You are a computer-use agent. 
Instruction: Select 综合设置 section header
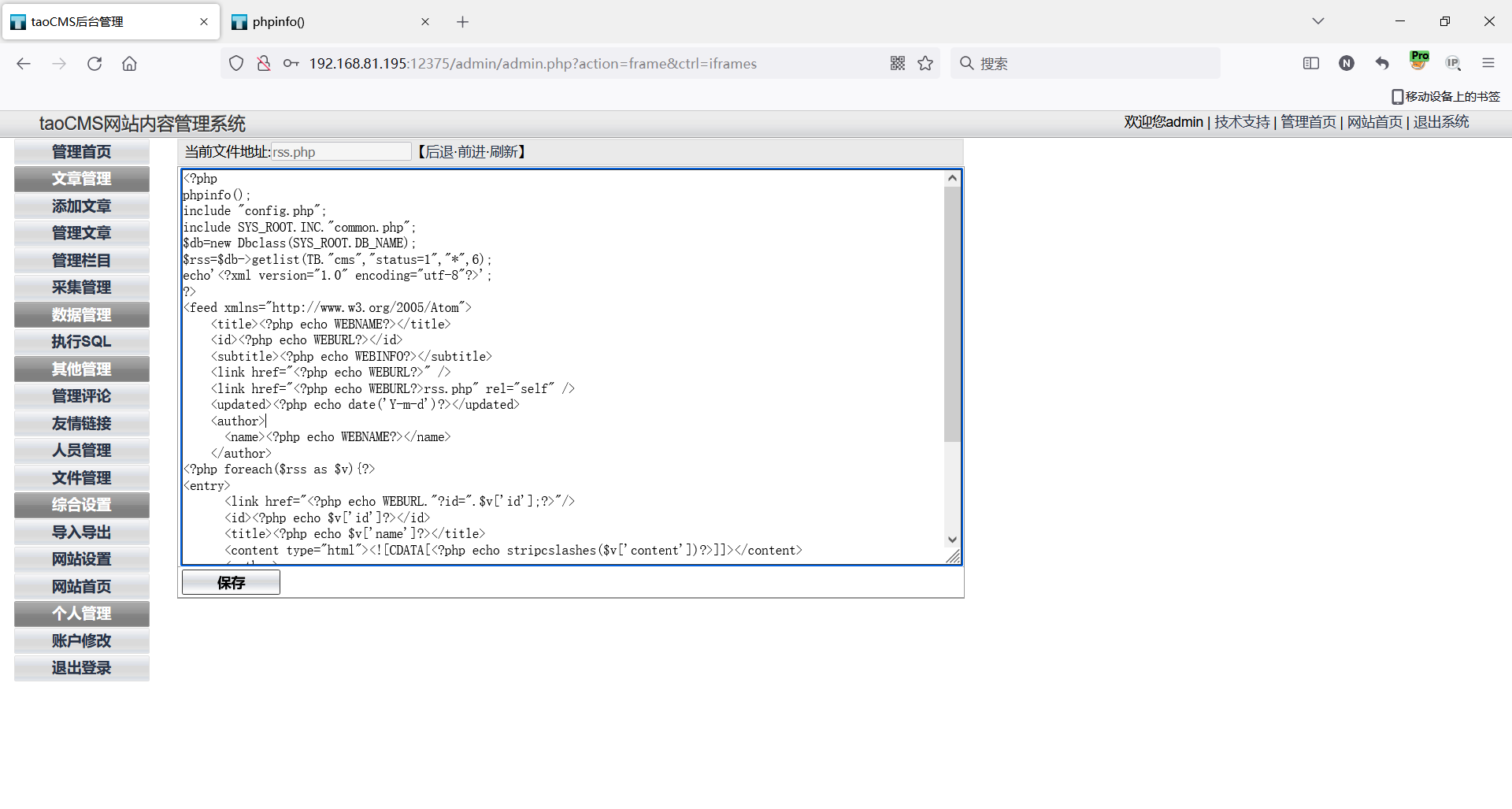[x=82, y=505]
